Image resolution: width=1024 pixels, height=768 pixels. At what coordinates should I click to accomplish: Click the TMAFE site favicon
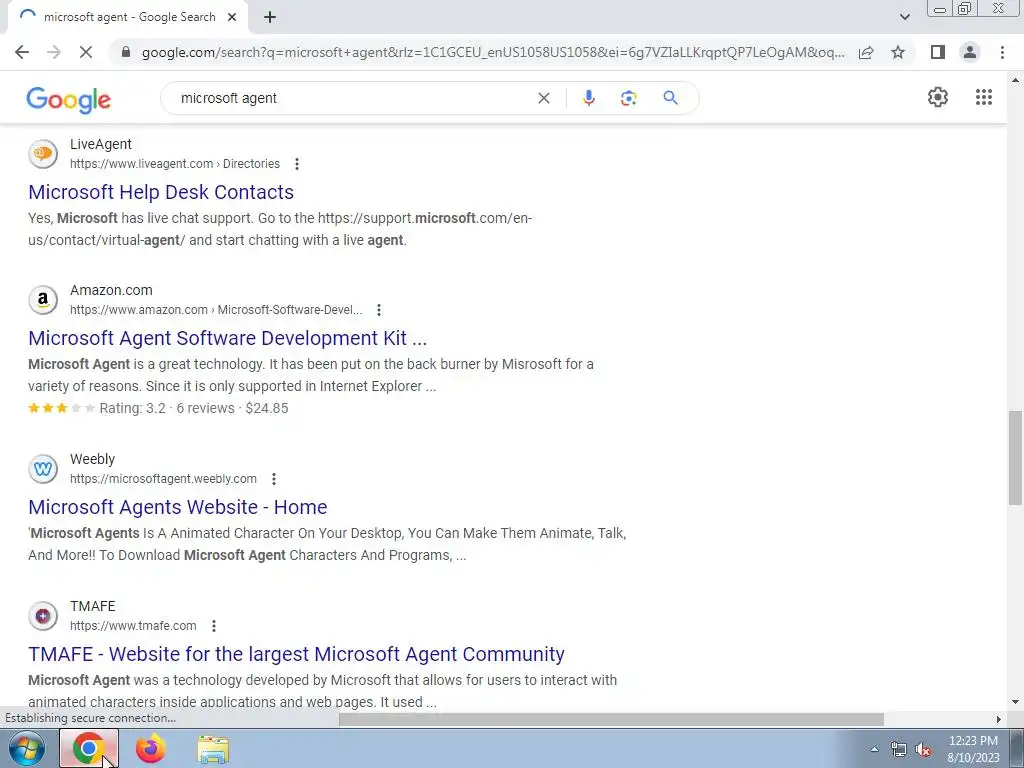click(43, 616)
